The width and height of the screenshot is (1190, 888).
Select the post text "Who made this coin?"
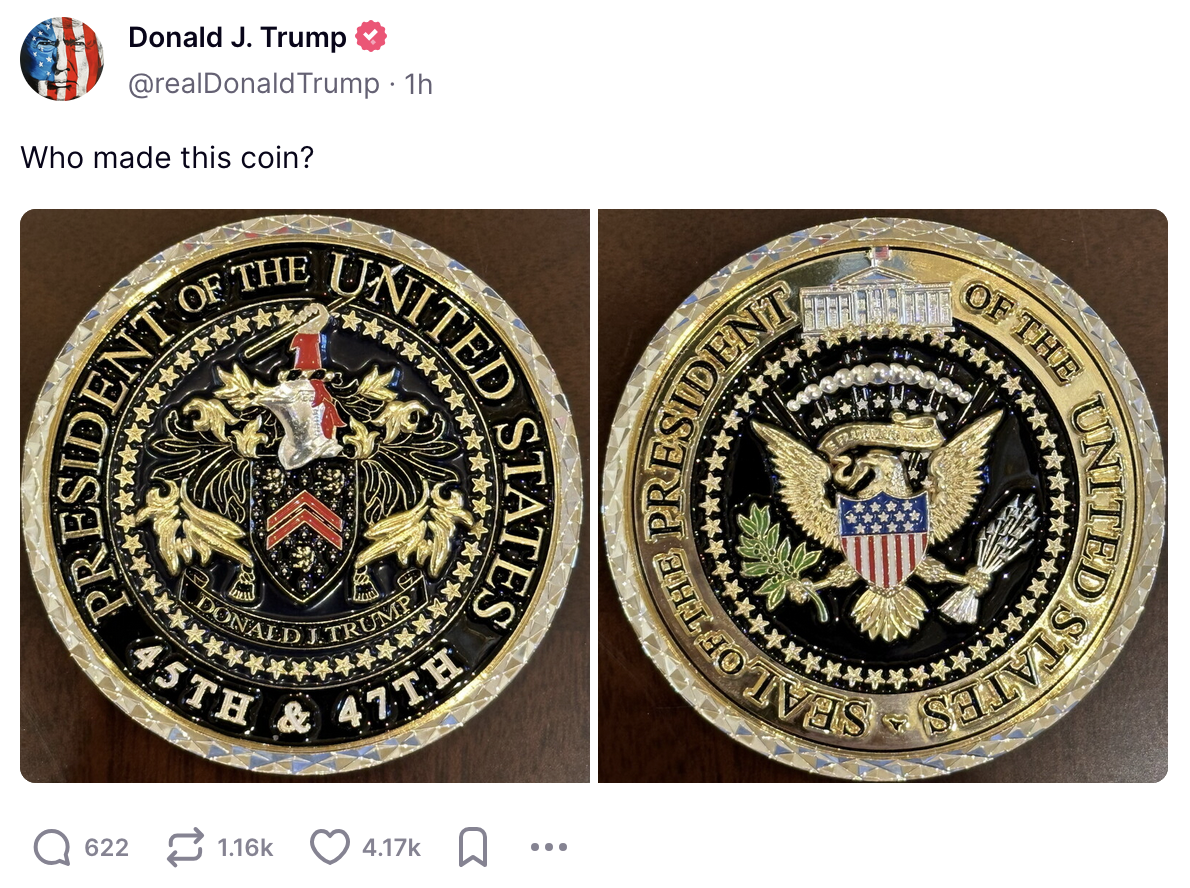(x=167, y=158)
